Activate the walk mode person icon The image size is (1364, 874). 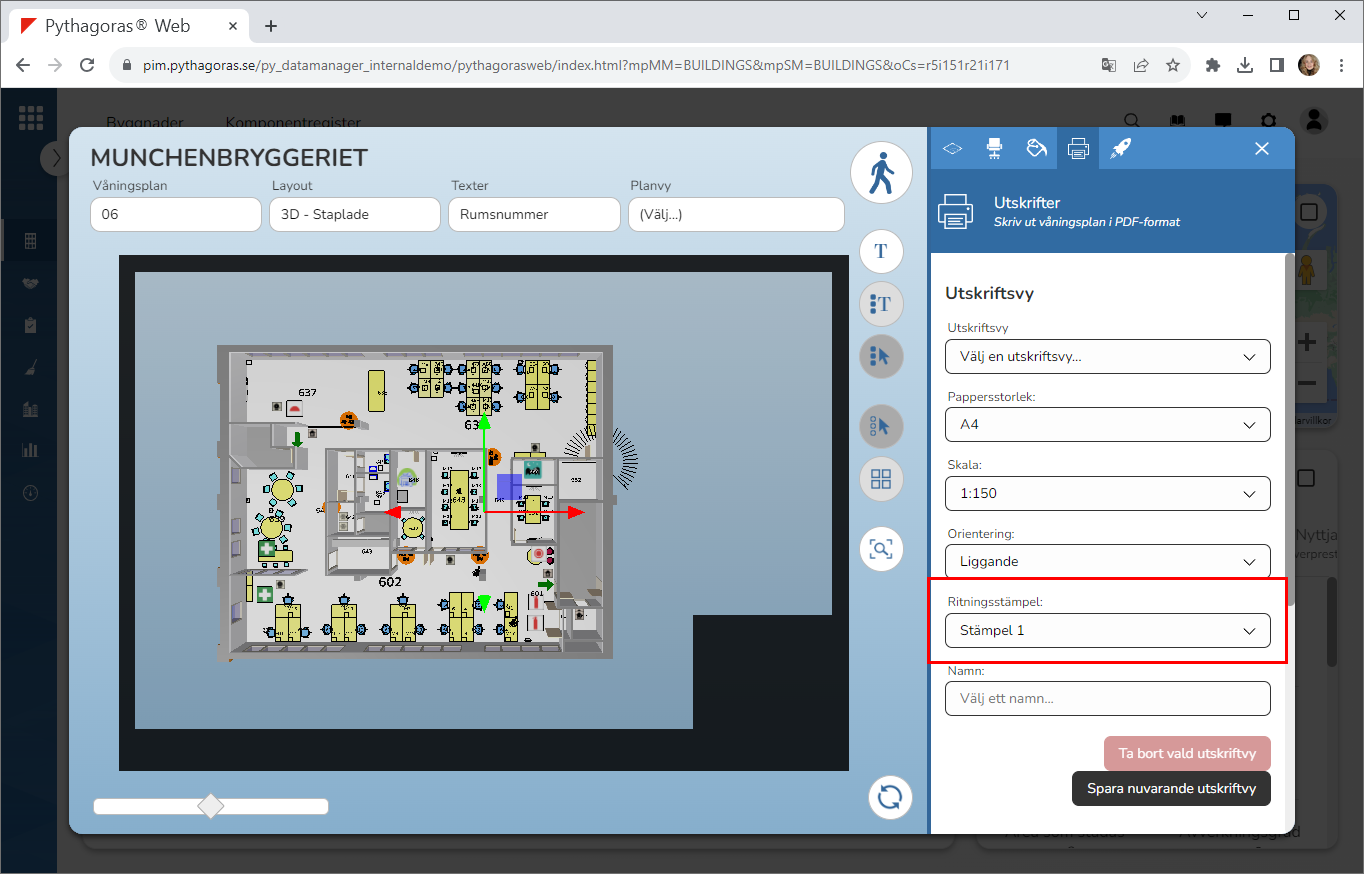click(881, 173)
